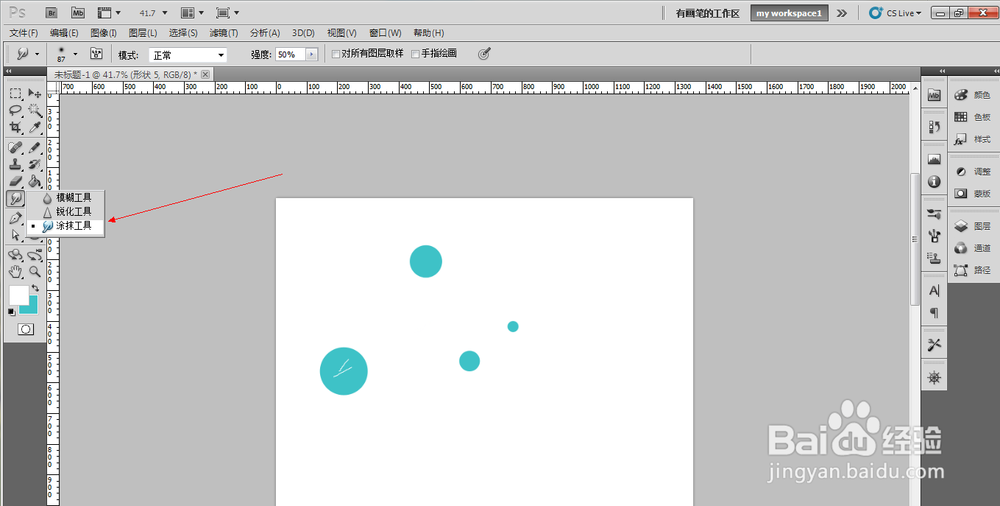Launch Adobe Bridge (Br)
This screenshot has width=1000, height=506.
point(53,13)
